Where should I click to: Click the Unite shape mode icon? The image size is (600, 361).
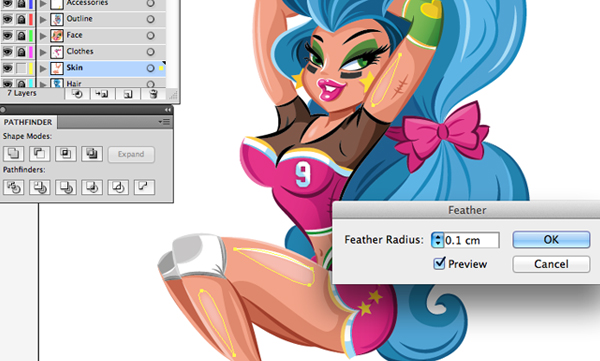(x=13, y=154)
